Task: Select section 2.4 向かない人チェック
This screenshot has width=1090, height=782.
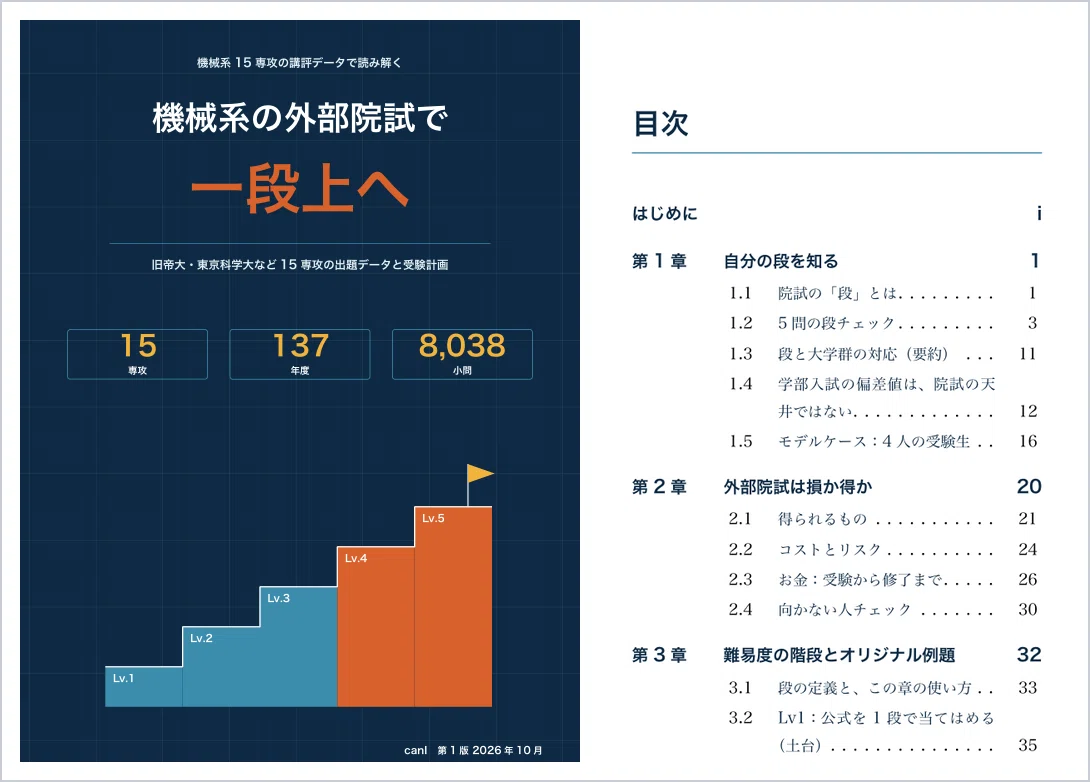Action: [883, 610]
